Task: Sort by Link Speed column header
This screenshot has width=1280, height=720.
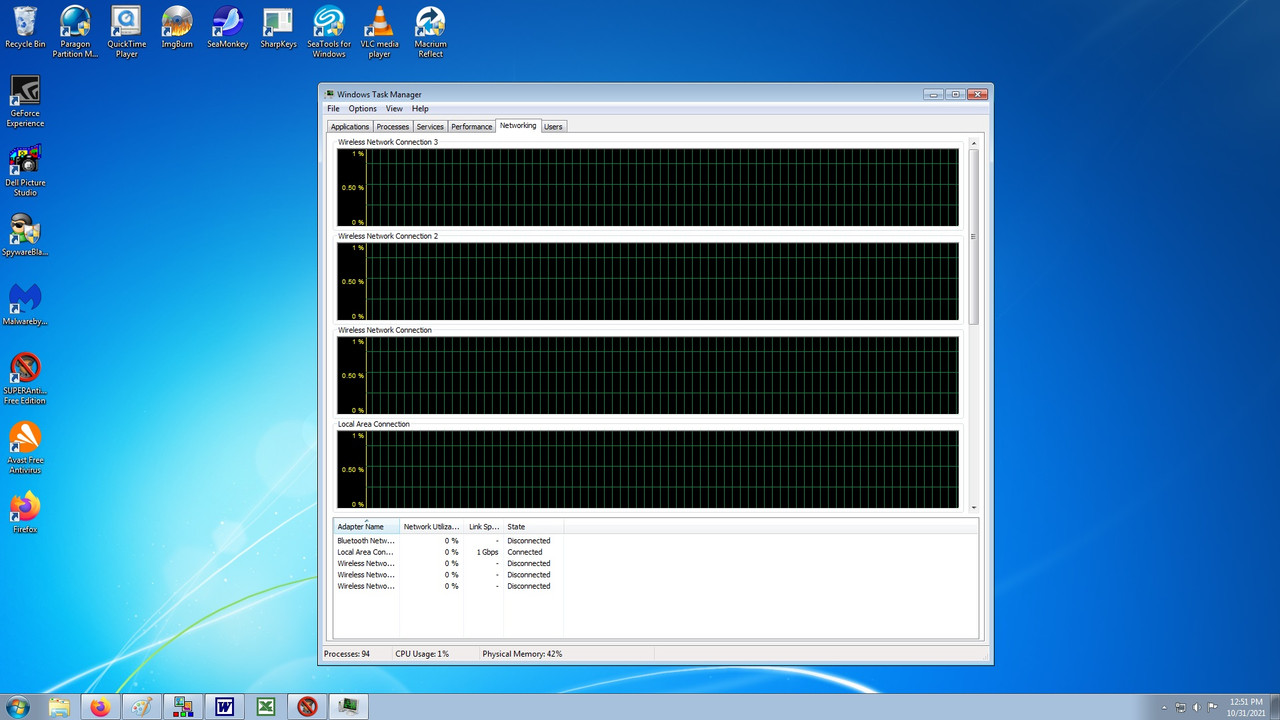Action: (x=483, y=527)
